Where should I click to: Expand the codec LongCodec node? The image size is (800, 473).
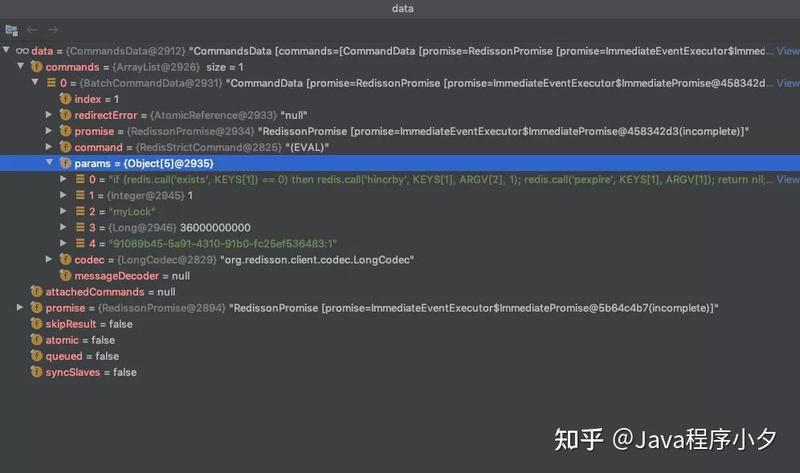point(49,259)
